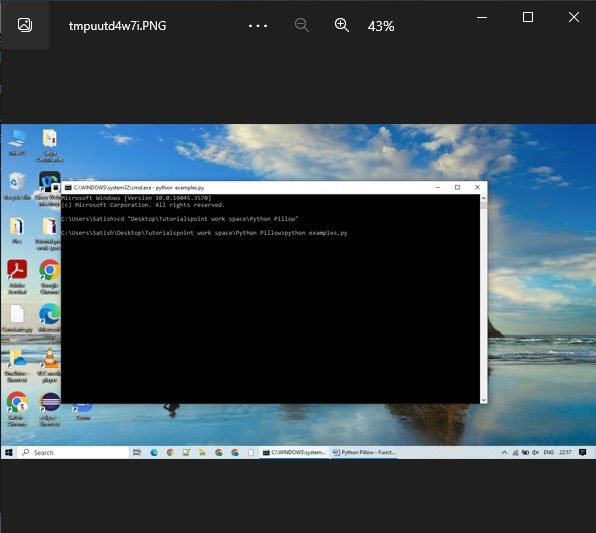The height and width of the screenshot is (533, 596).
Task: Click the 22:37 taskbar clock
Action: click(x=565, y=452)
